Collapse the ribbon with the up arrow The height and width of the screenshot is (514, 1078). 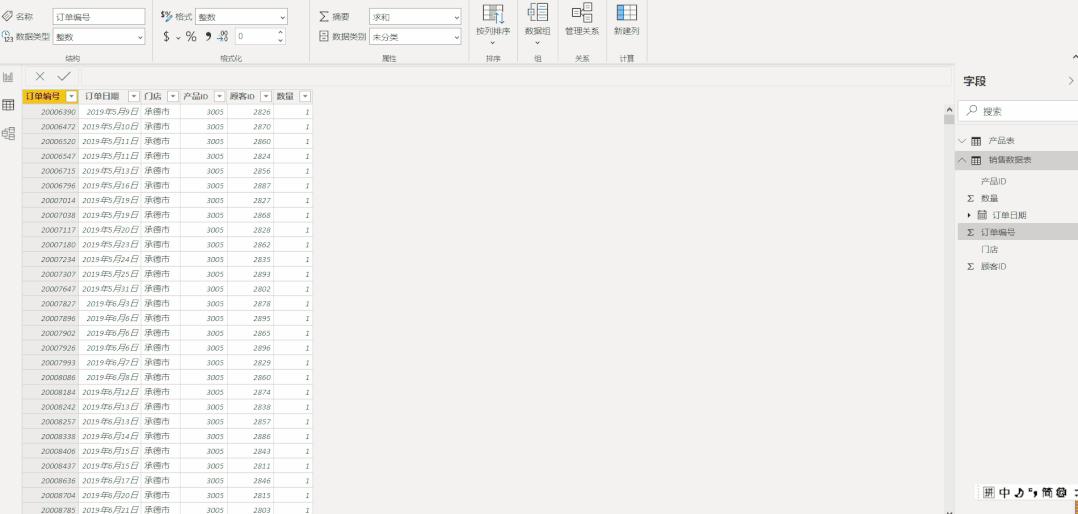click(1075, 57)
